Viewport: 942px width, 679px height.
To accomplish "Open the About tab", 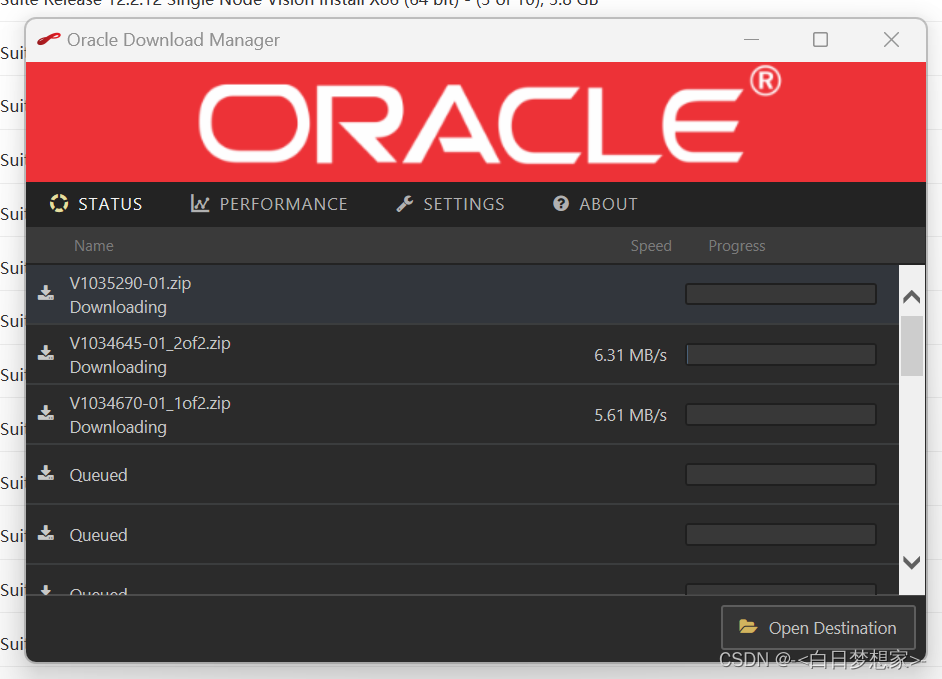I will click(608, 203).
